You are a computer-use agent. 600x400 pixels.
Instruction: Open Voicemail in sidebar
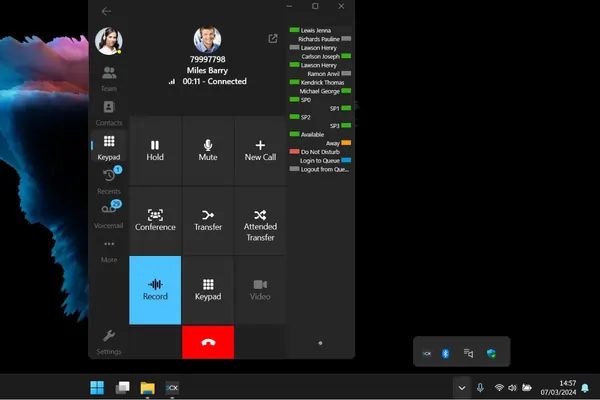point(109,216)
